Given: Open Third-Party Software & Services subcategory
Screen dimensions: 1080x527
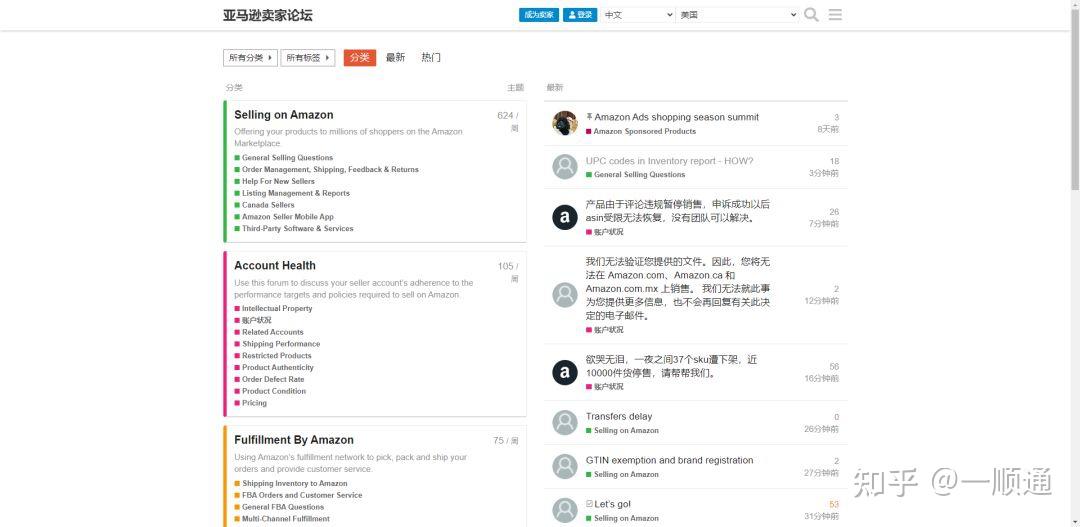Looking at the screenshot, I should point(298,229).
